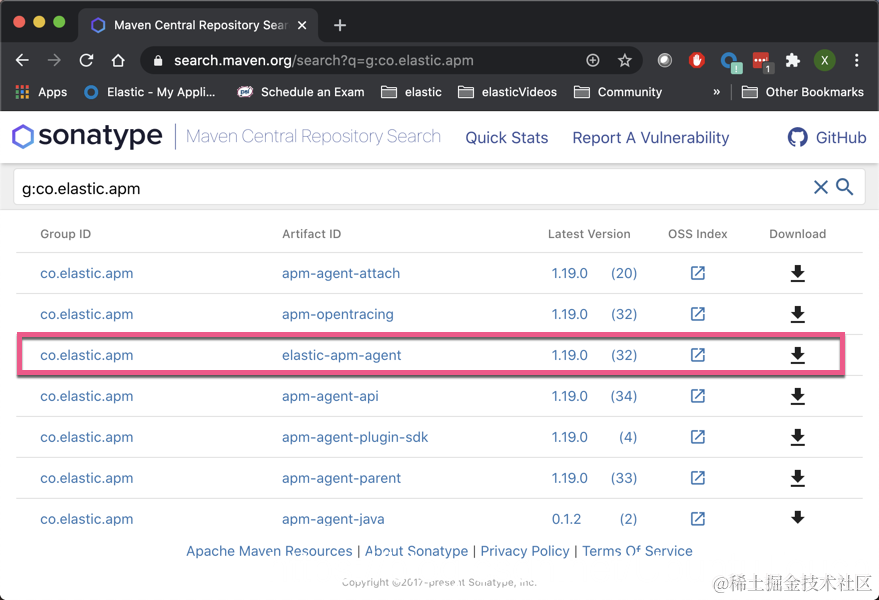Clear the search query with the X icon
Screen dimensions: 879x600
click(821, 187)
